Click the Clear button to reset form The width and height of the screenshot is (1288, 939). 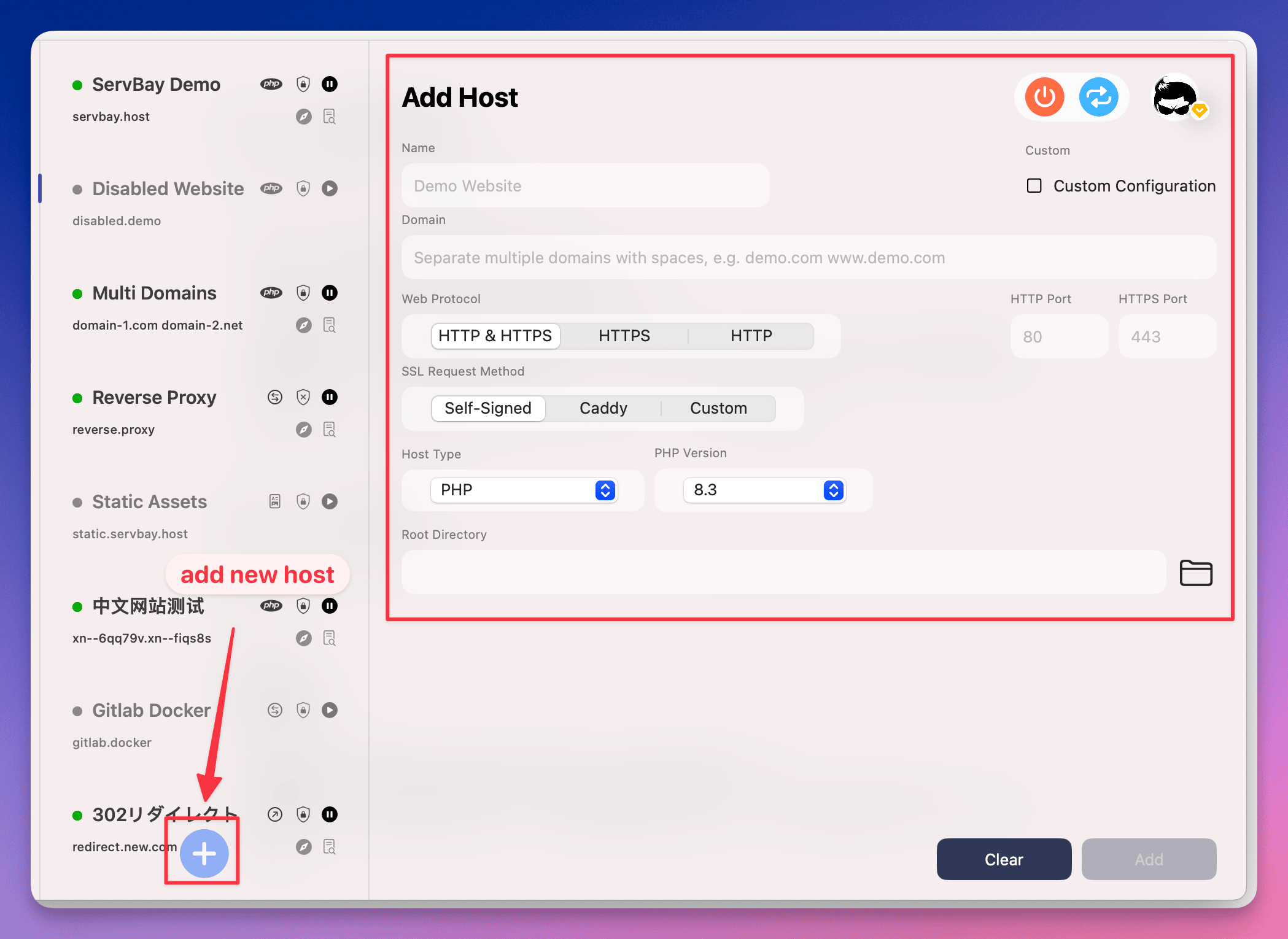[1003, 858]
